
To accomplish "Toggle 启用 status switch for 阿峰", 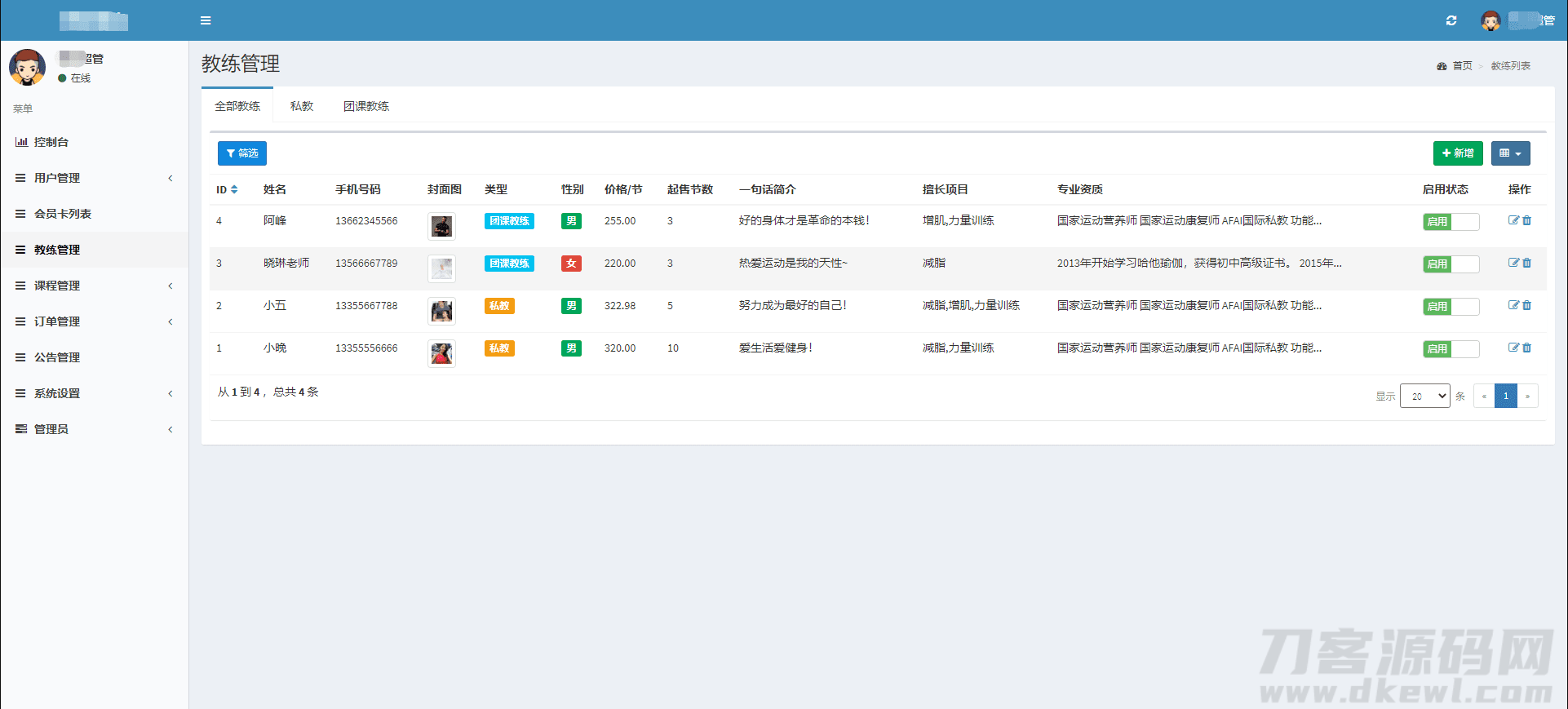I will coord(1451,221).
